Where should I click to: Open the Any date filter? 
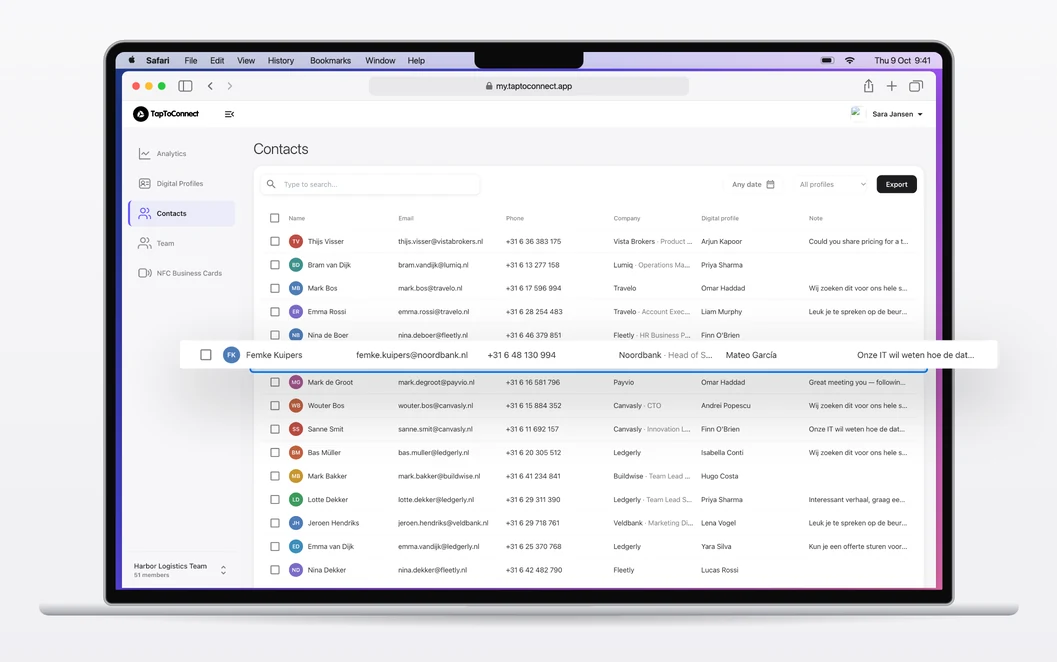click(754, 184)
